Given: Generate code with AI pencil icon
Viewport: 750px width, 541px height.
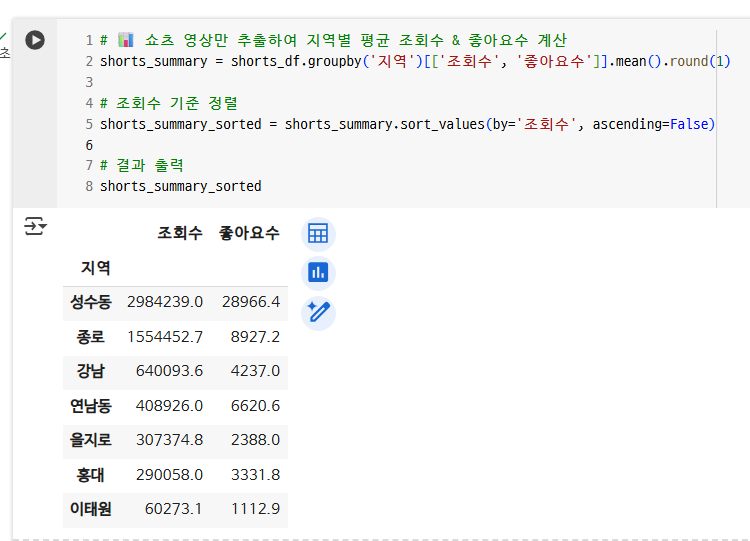Looking at the screenshot, I should click(318, 313).
